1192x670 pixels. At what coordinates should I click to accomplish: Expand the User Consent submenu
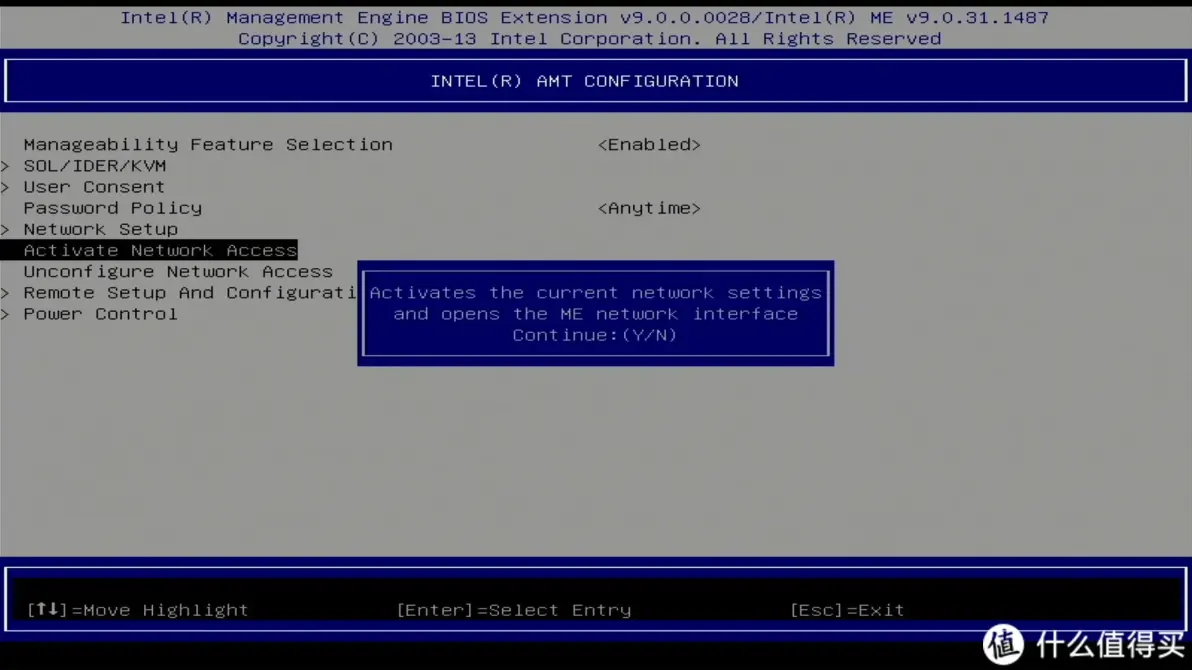94,187
